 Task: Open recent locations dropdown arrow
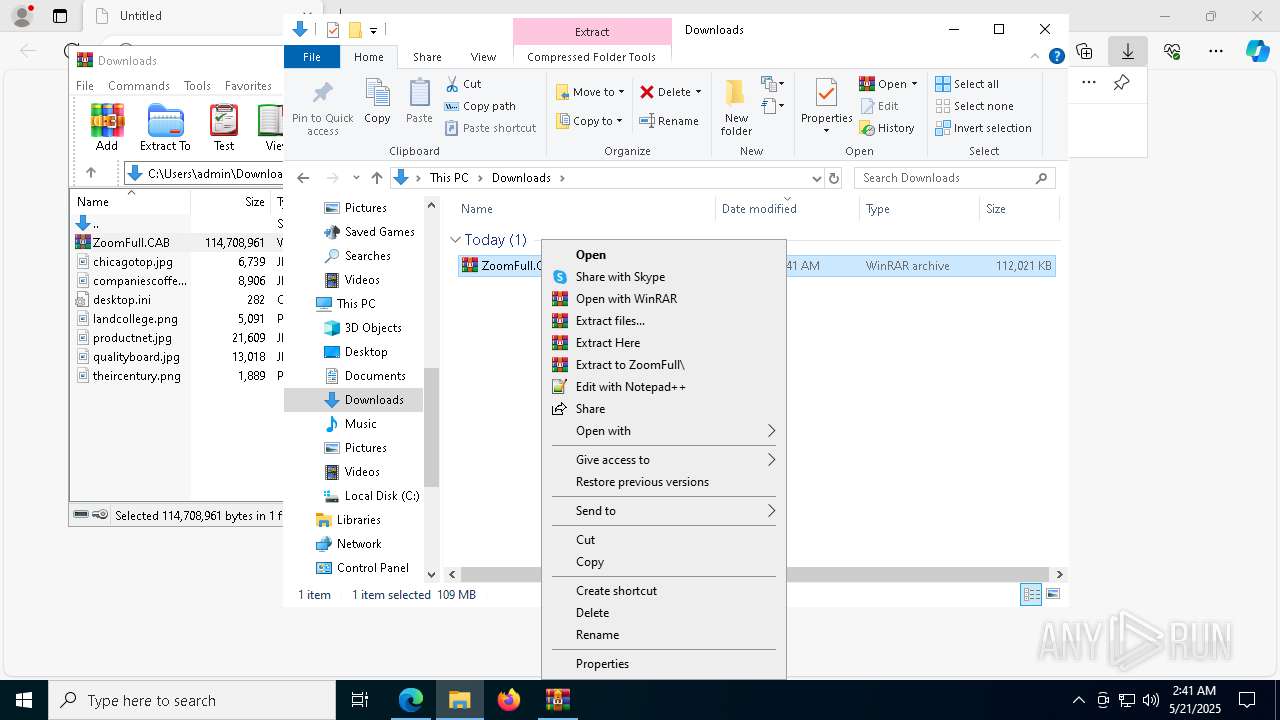tap(355, 178)
